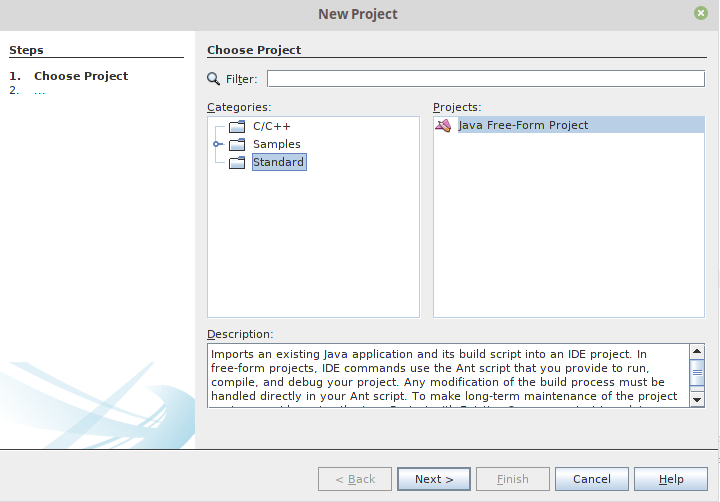
Task: Select the Standard category label
Action: [x=278, y=163]
